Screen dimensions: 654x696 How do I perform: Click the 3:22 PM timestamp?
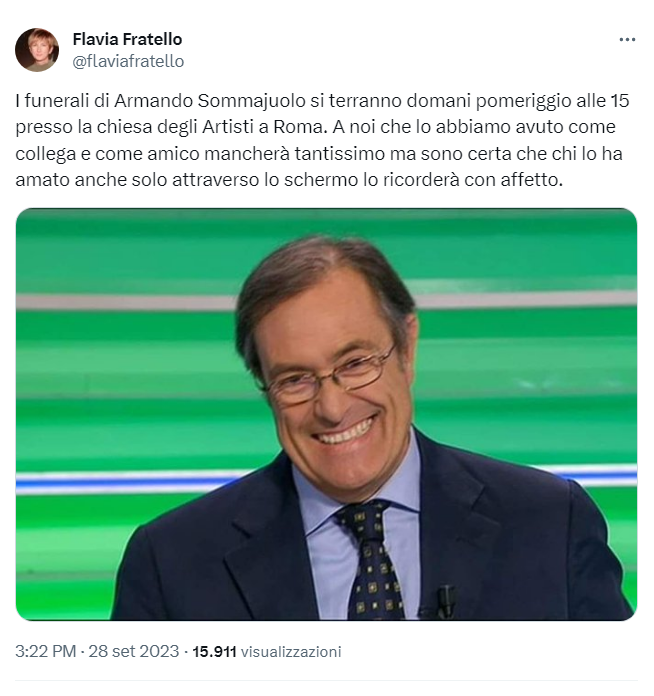point(46,651)
